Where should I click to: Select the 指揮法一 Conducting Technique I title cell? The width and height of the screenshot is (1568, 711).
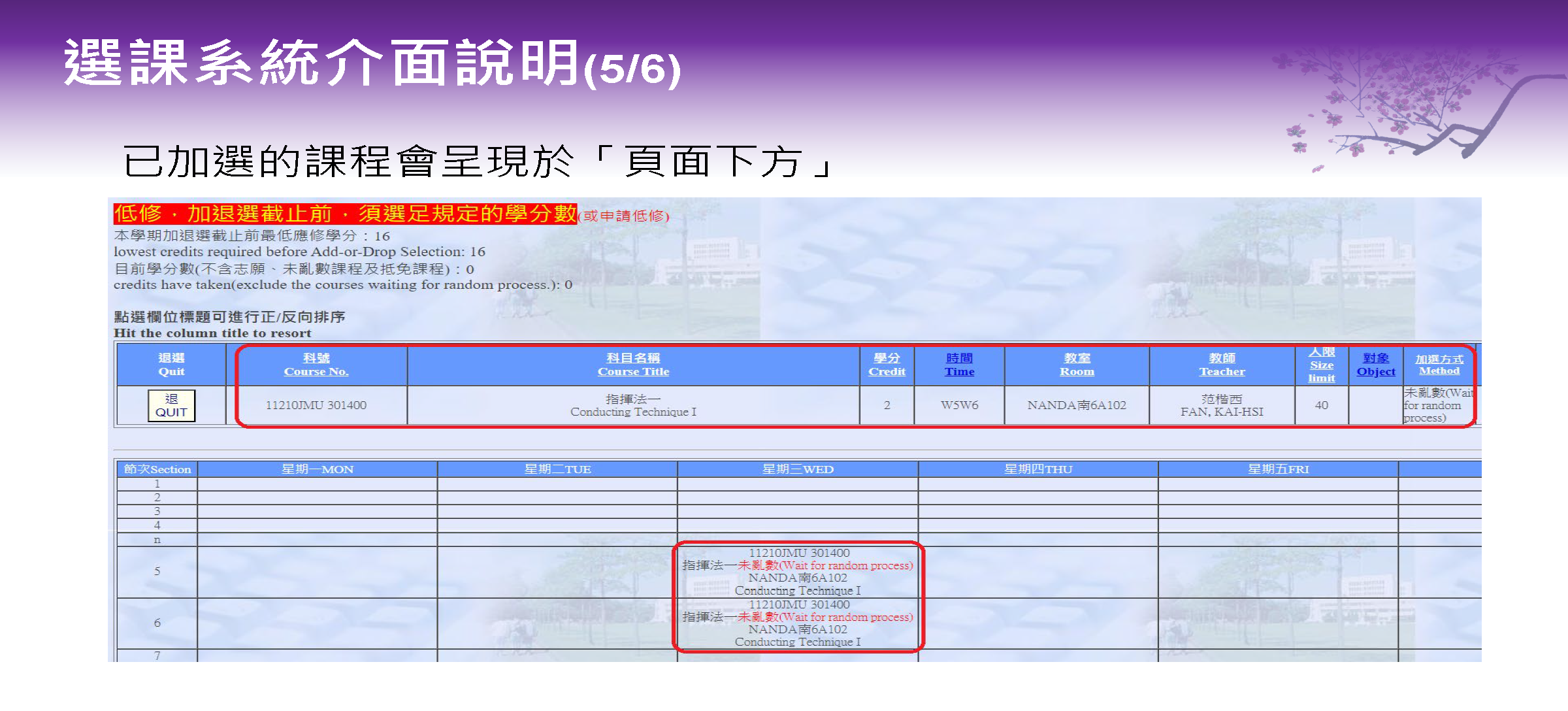(633, 405)
